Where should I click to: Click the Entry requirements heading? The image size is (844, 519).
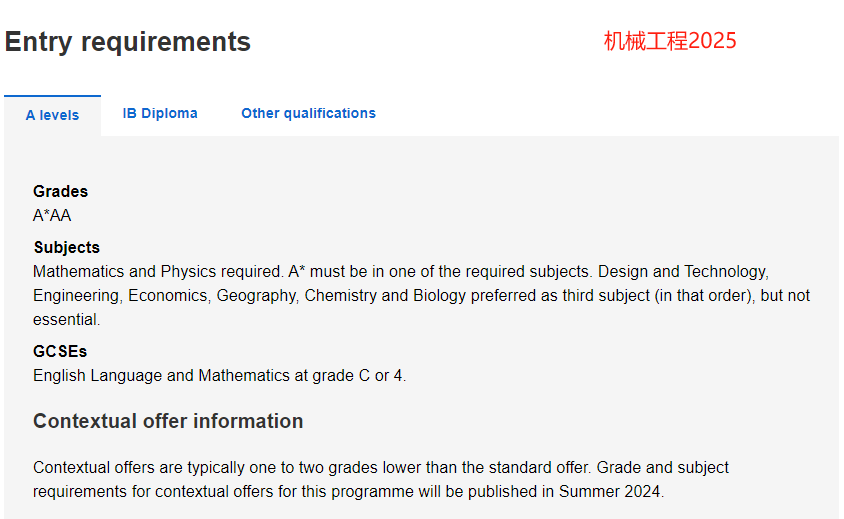(x=128, y=42)
